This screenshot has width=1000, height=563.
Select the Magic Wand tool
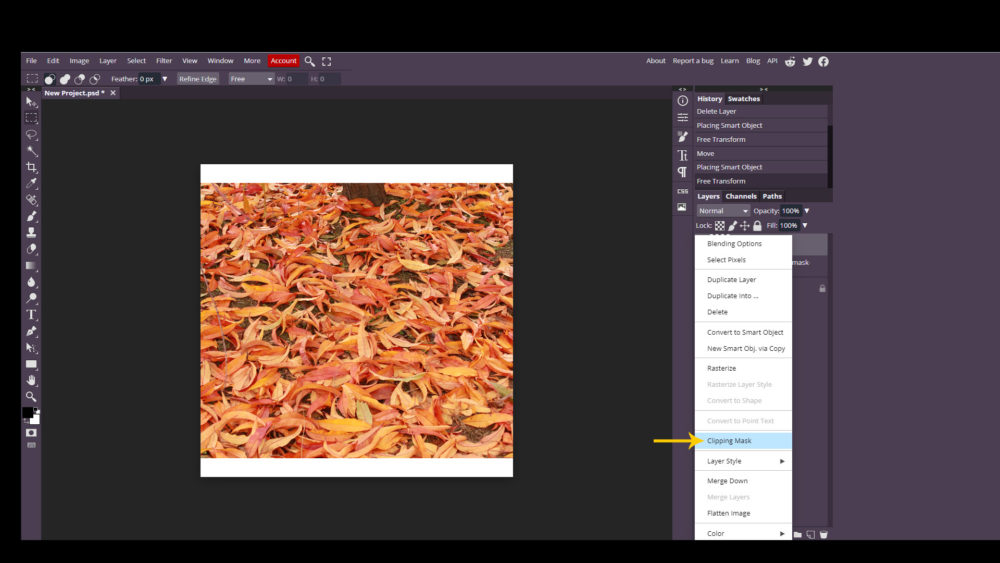pos(31,151)
